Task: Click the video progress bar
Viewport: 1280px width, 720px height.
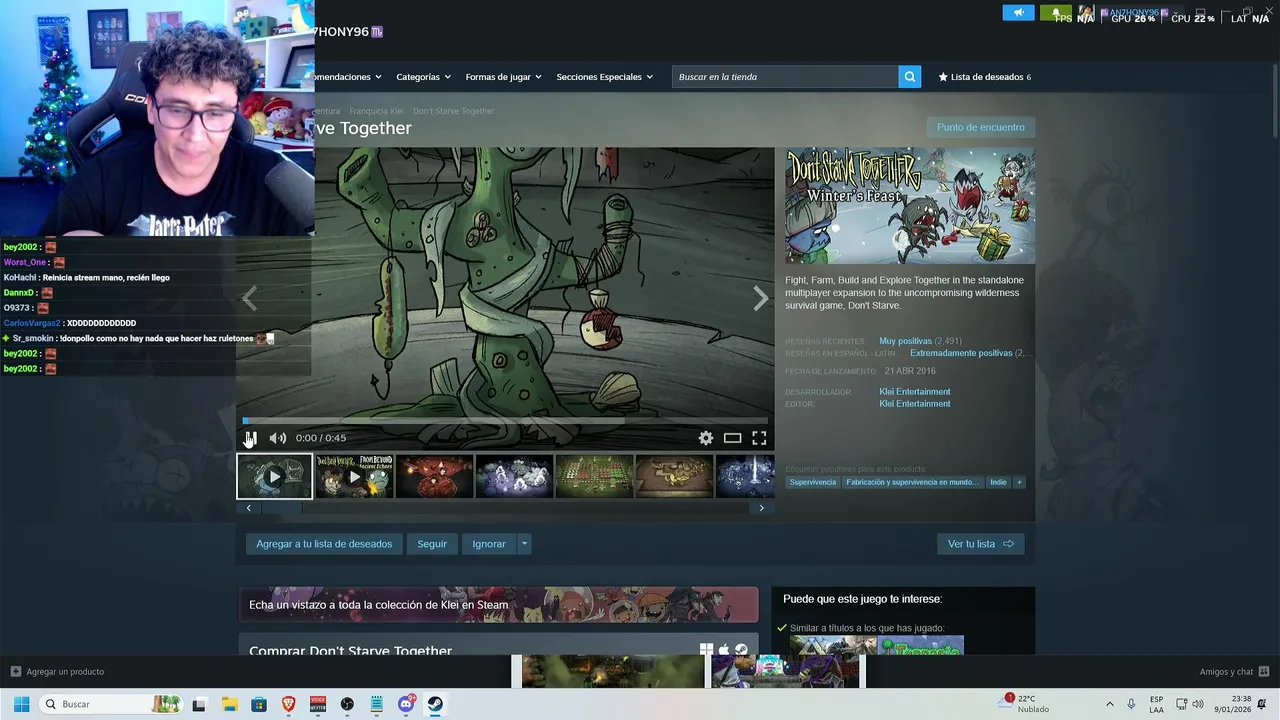Action: tap(505, 421)
